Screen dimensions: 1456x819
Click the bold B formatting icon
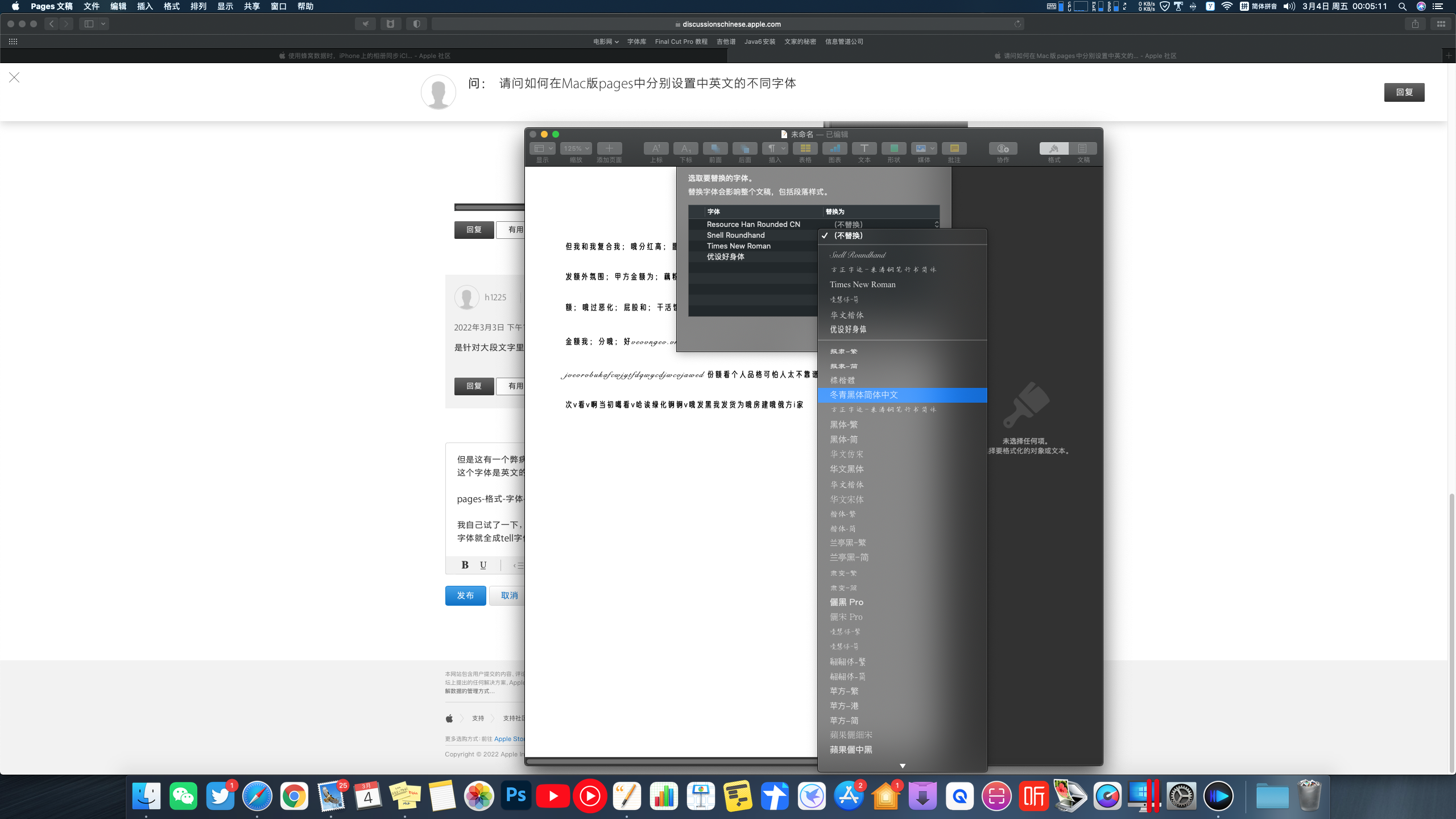pos(465,565)
